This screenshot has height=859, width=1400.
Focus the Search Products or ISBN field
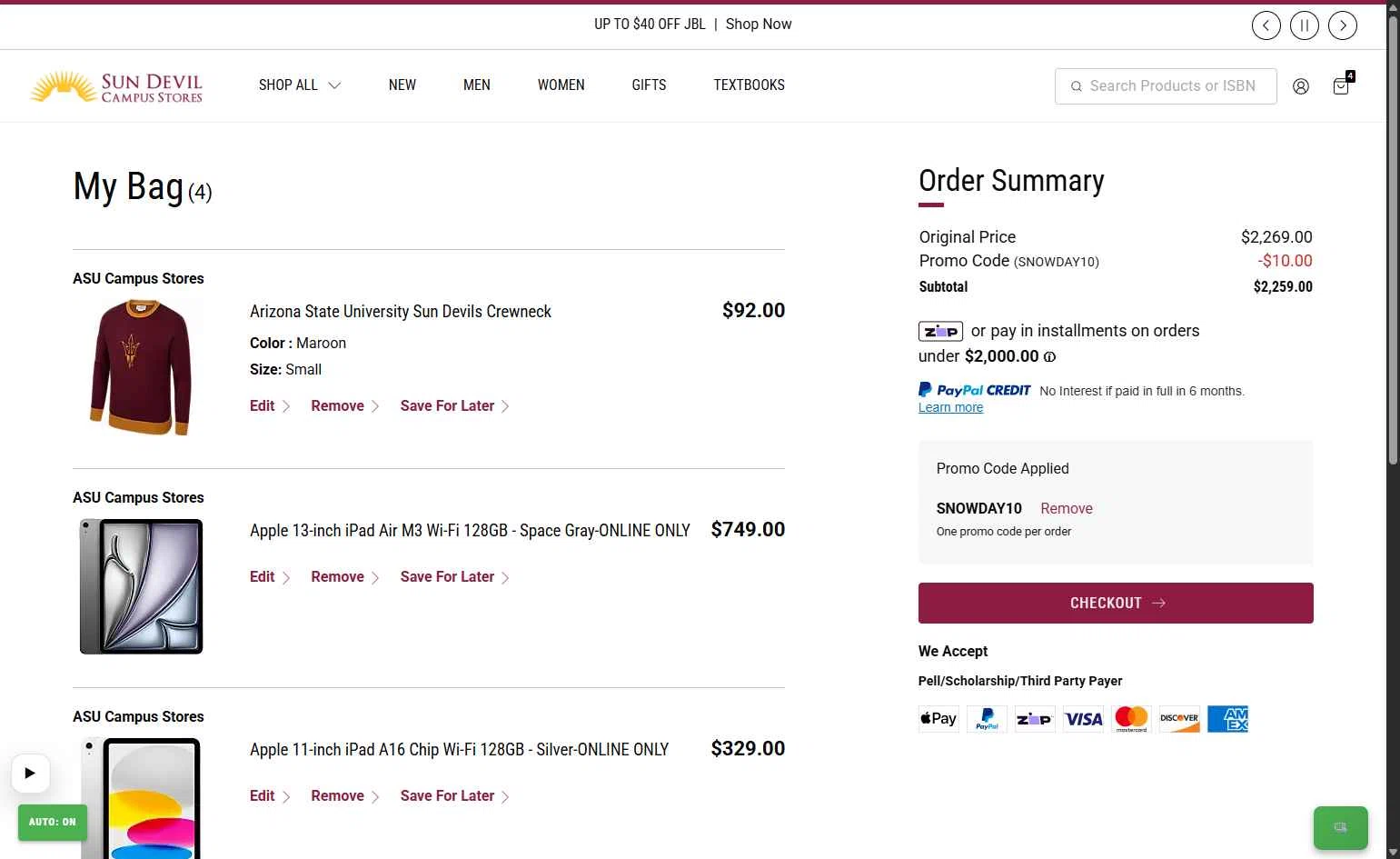[1166, 86]
